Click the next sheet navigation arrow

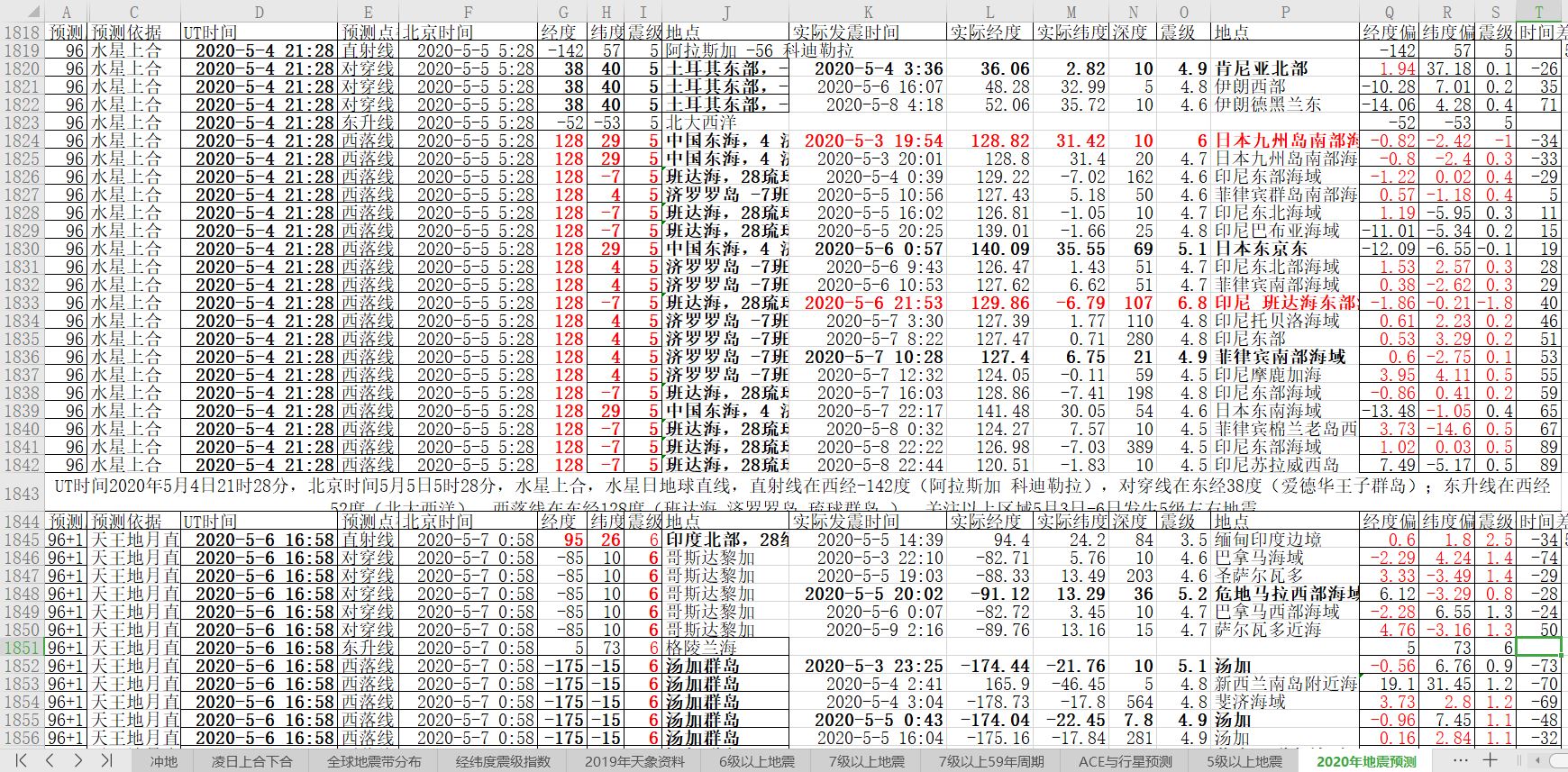[x=78, y=760]
